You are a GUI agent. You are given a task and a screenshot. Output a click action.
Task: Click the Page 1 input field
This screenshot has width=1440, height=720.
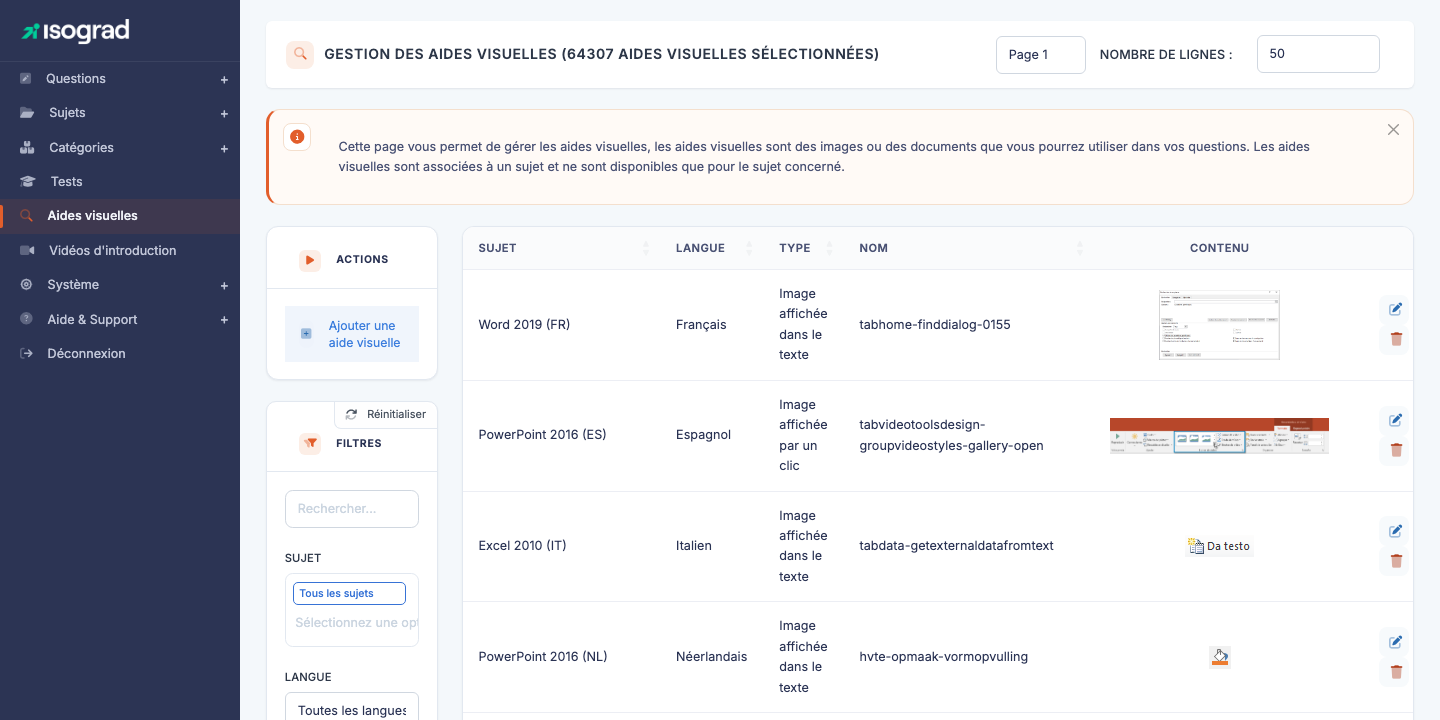1041,55
